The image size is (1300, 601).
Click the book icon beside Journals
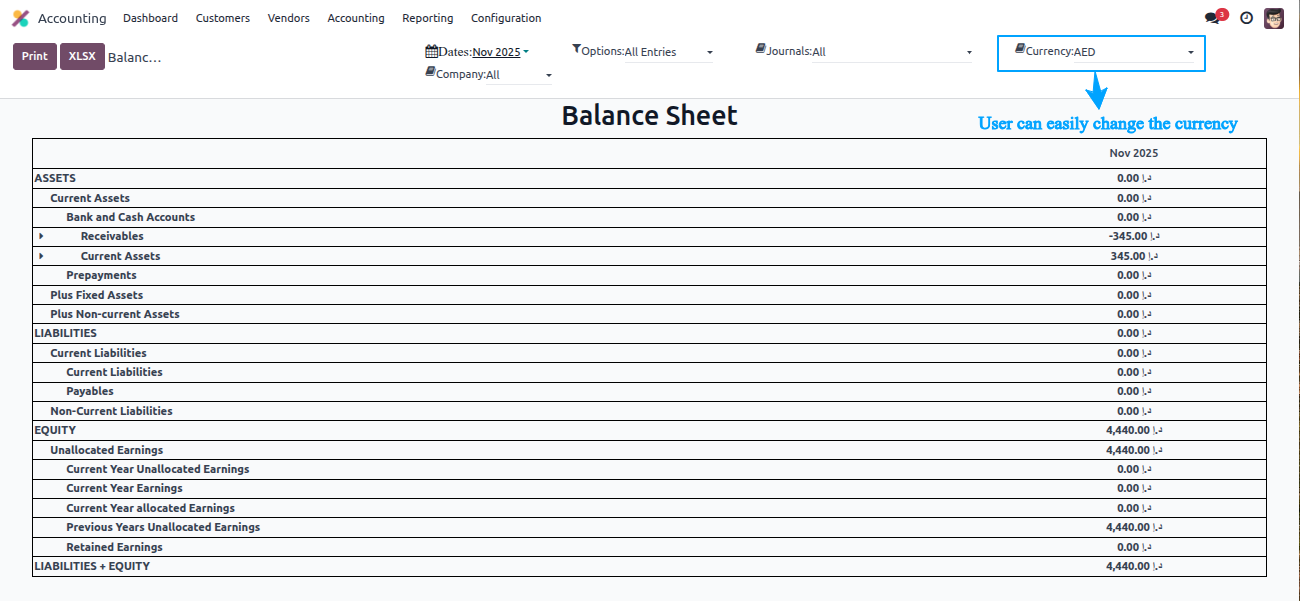point(760,48)
